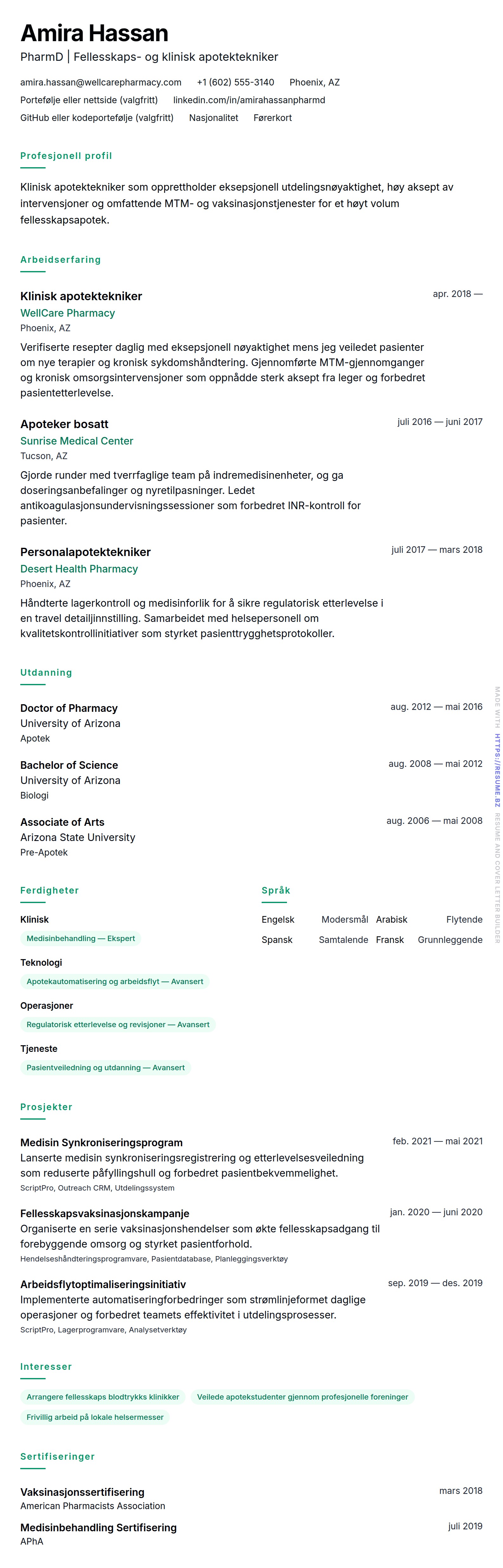Select the Medisinbehandling — Ekspert skill tag

80,938
